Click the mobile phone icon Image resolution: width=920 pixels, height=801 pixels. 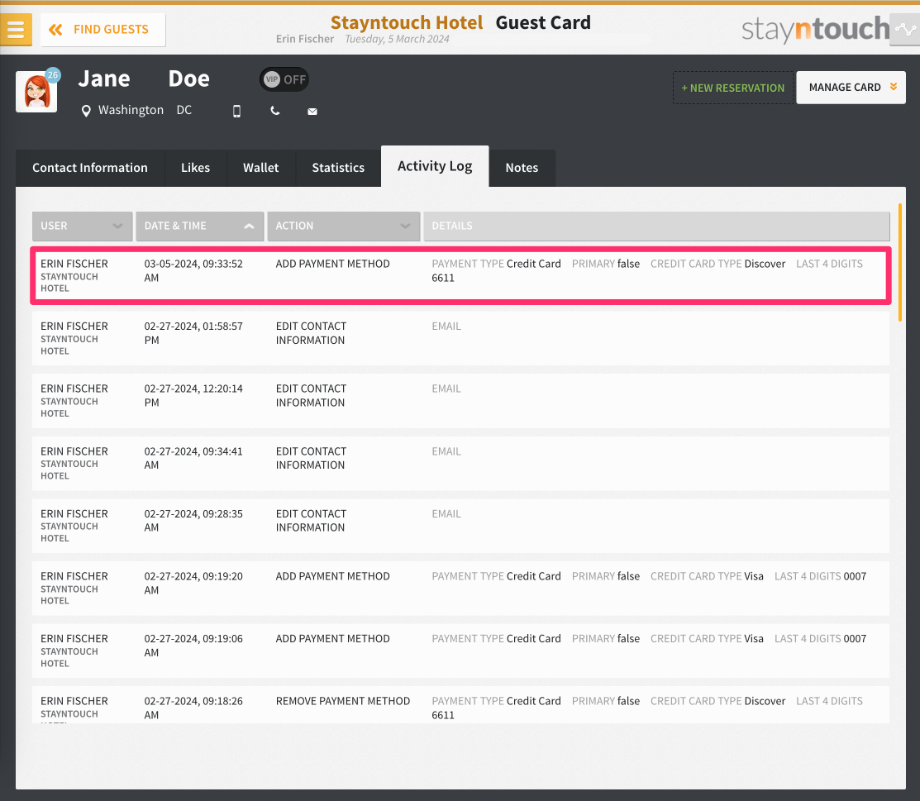point(236,111)
